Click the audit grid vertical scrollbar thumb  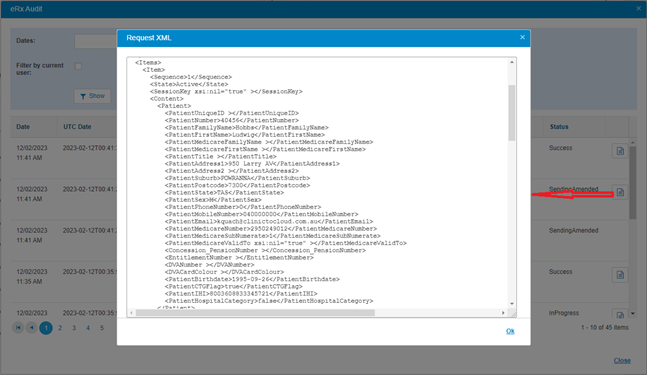pyautogui.click(x=633, y=183)
